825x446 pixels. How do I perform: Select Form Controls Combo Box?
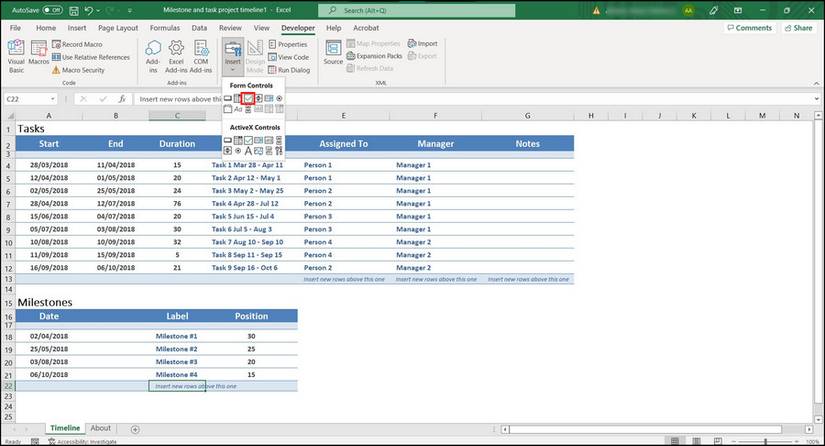tap(238, 98)
